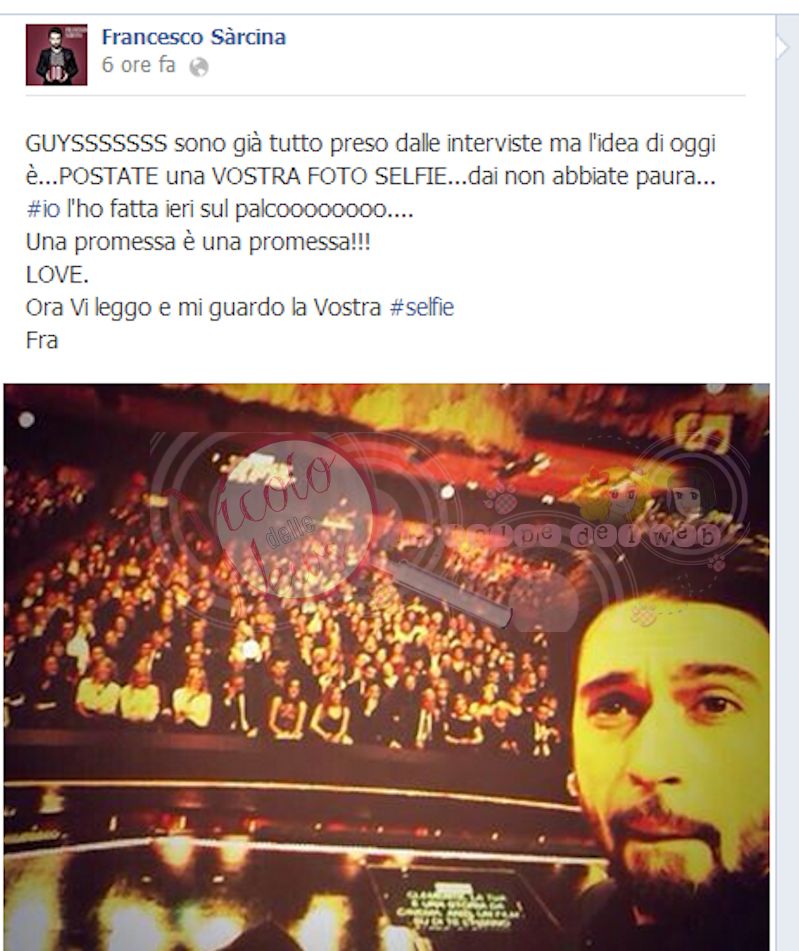The width and height of the screenshot is (799, 951).
Task: Open Francesco Sàrcina's profile picture thumbnail
Action: 56,55
